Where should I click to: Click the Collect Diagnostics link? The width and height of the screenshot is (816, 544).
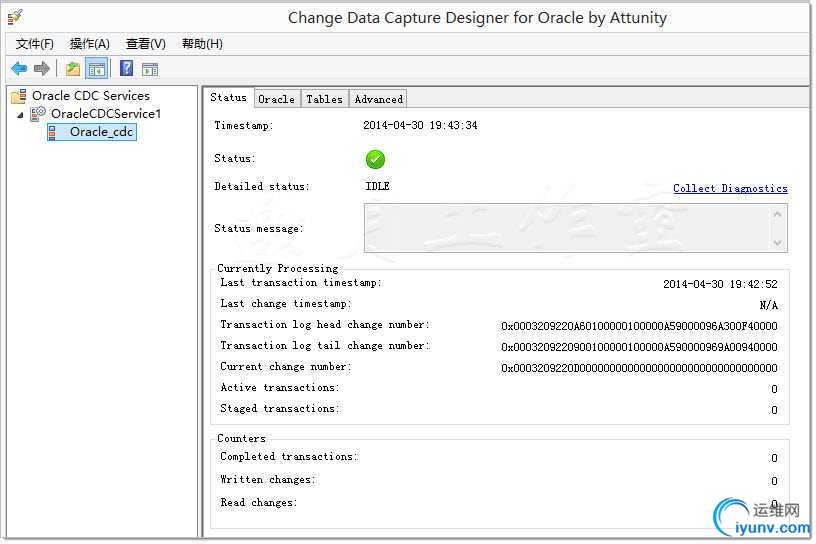point(730,188)
